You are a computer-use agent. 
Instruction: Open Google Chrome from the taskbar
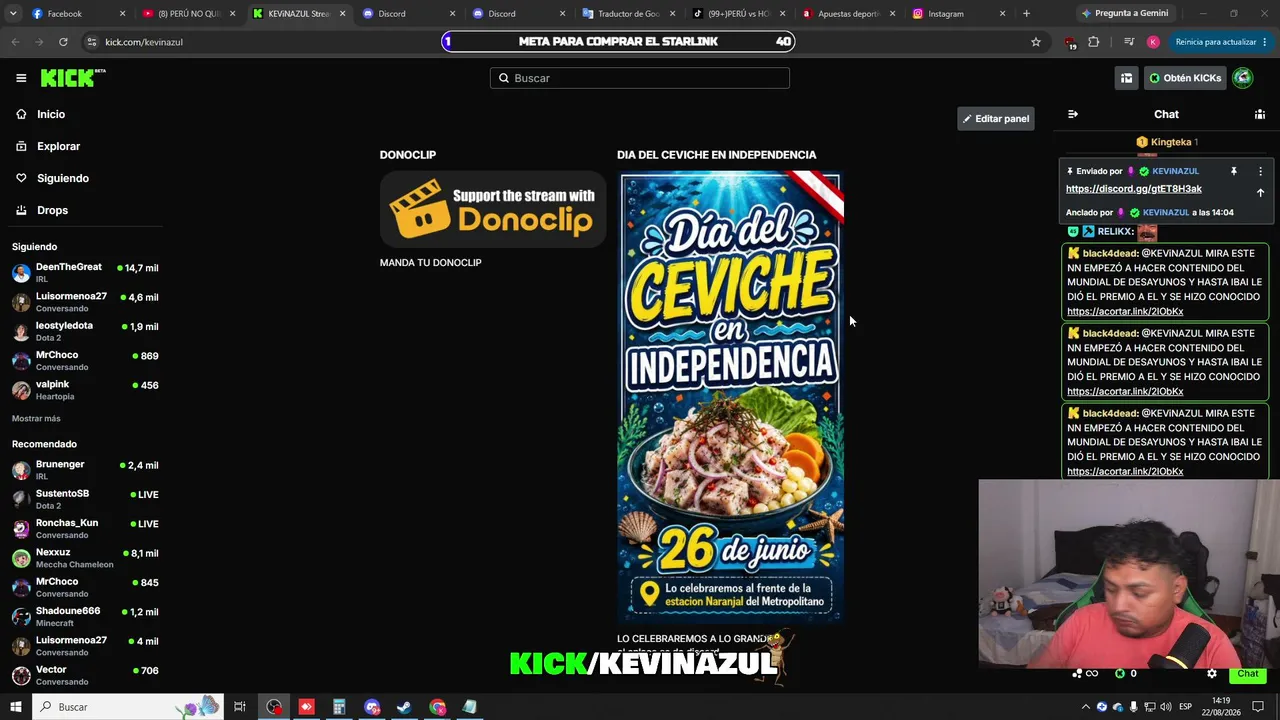tap(437, 707)
